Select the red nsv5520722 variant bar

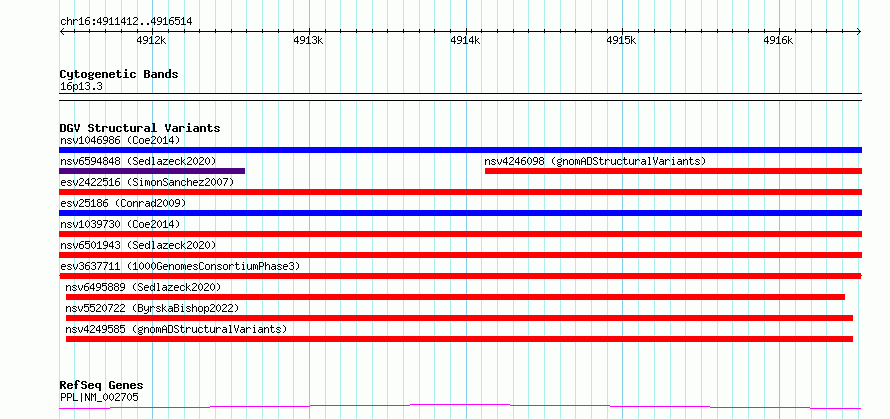pyautogui.click(x=459, y=318)
